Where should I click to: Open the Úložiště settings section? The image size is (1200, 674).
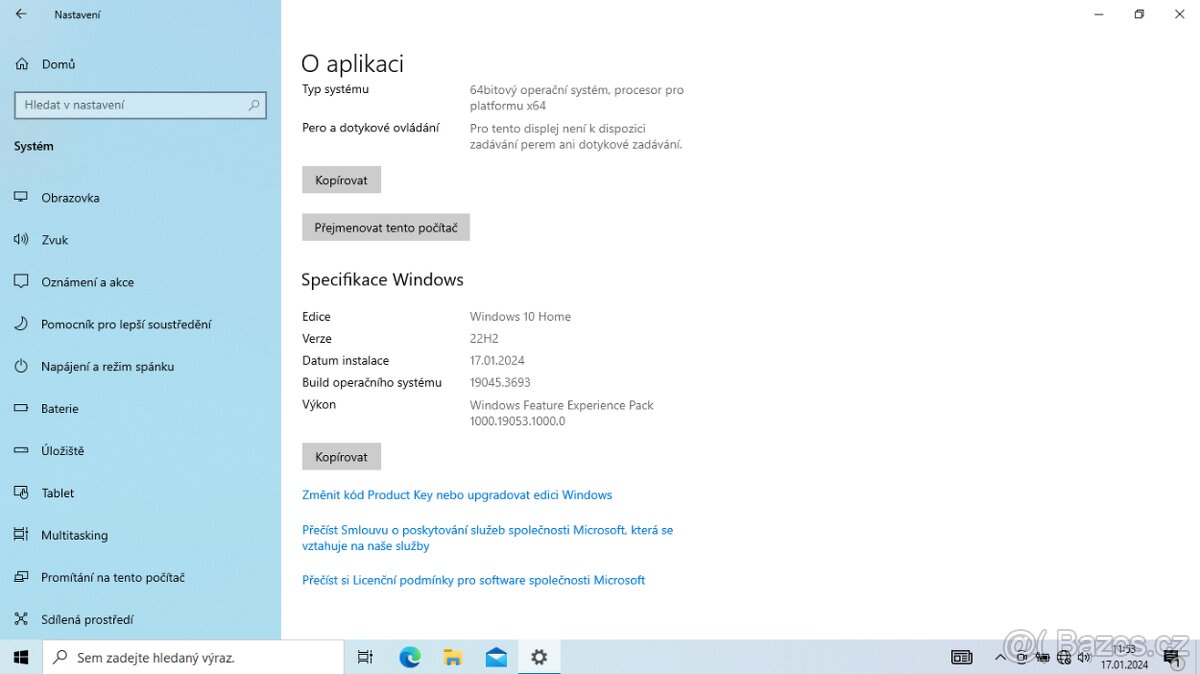[x=62, y=451]
